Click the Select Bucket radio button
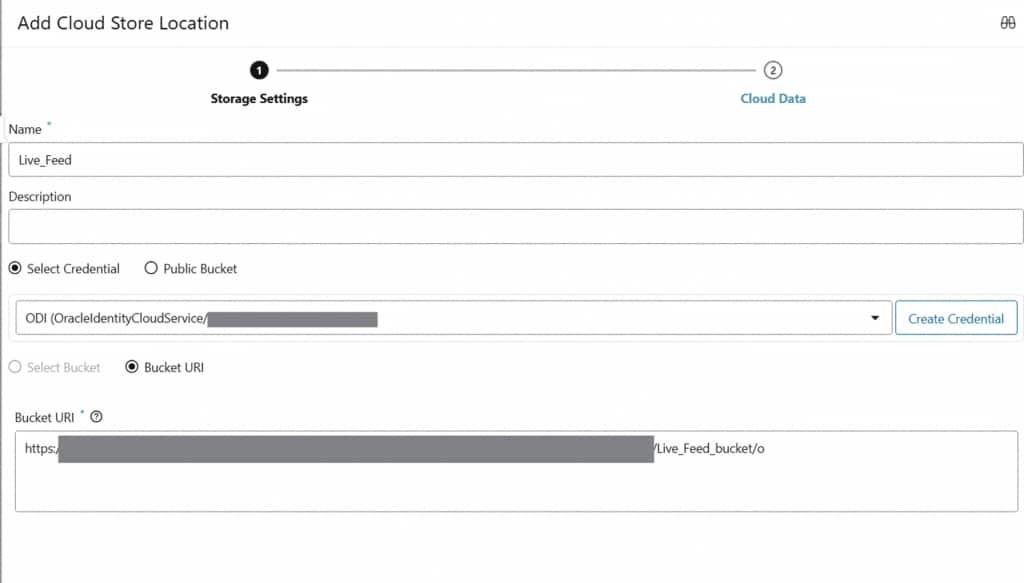 point(15,367)
